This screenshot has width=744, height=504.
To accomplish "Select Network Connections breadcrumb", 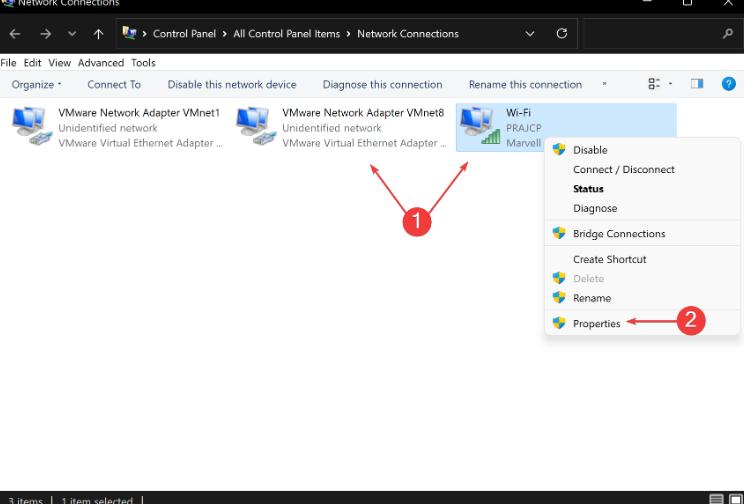I will (408, 34).
